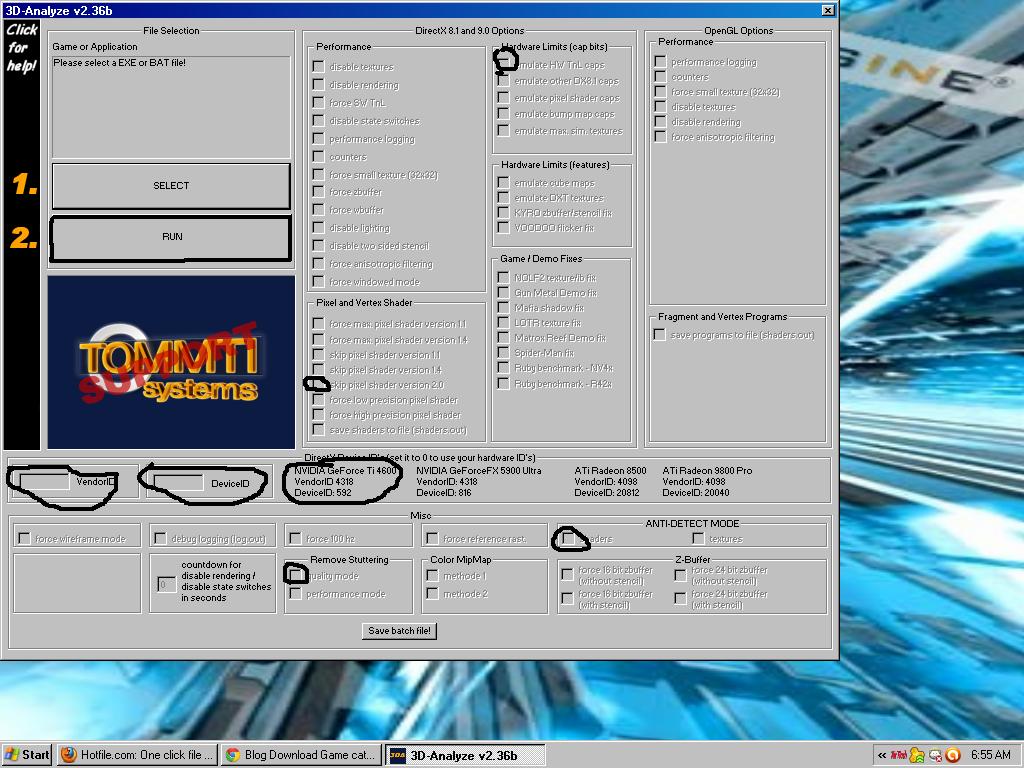Click the VendorID input field

point(44,482)
